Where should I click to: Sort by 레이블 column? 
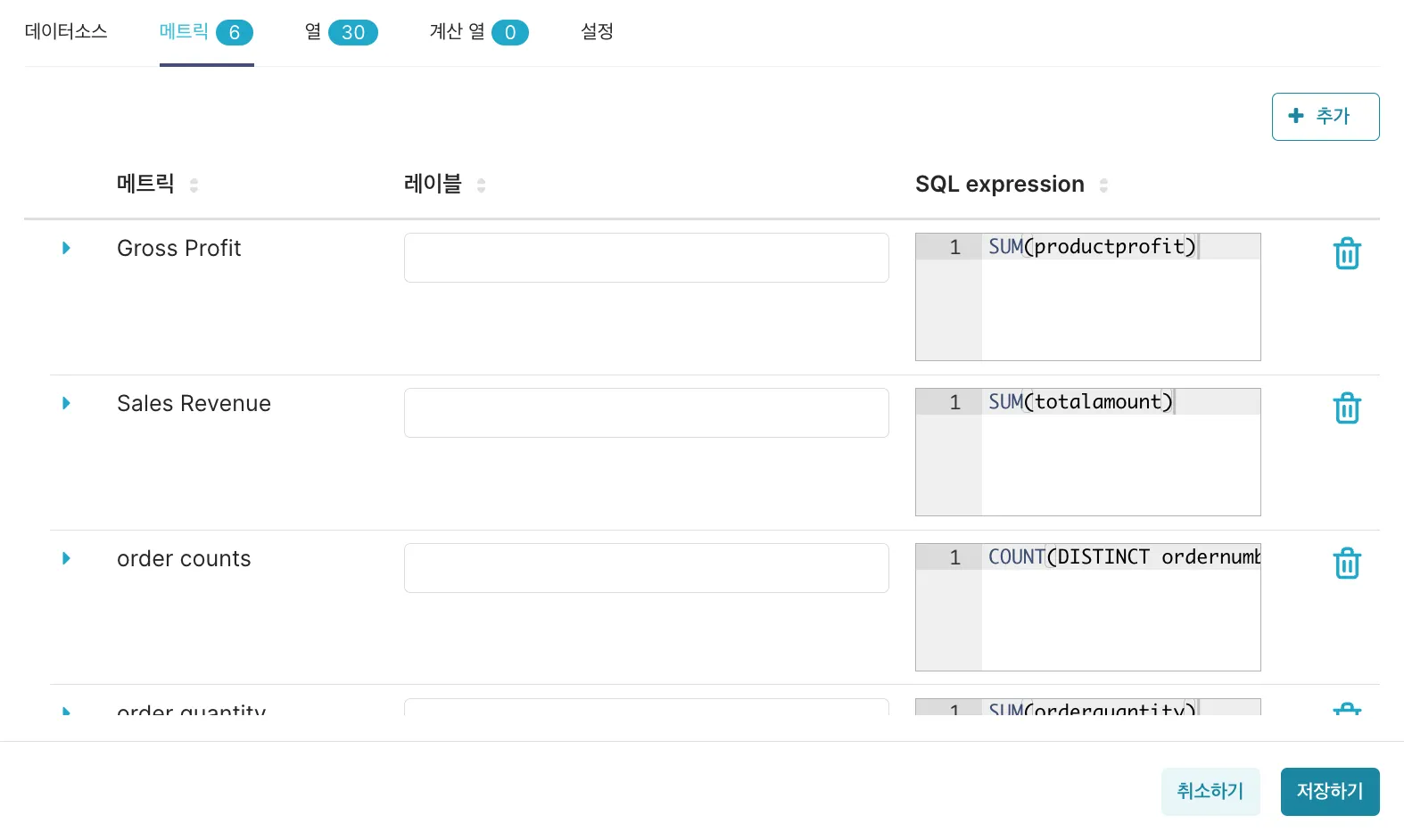481,185
